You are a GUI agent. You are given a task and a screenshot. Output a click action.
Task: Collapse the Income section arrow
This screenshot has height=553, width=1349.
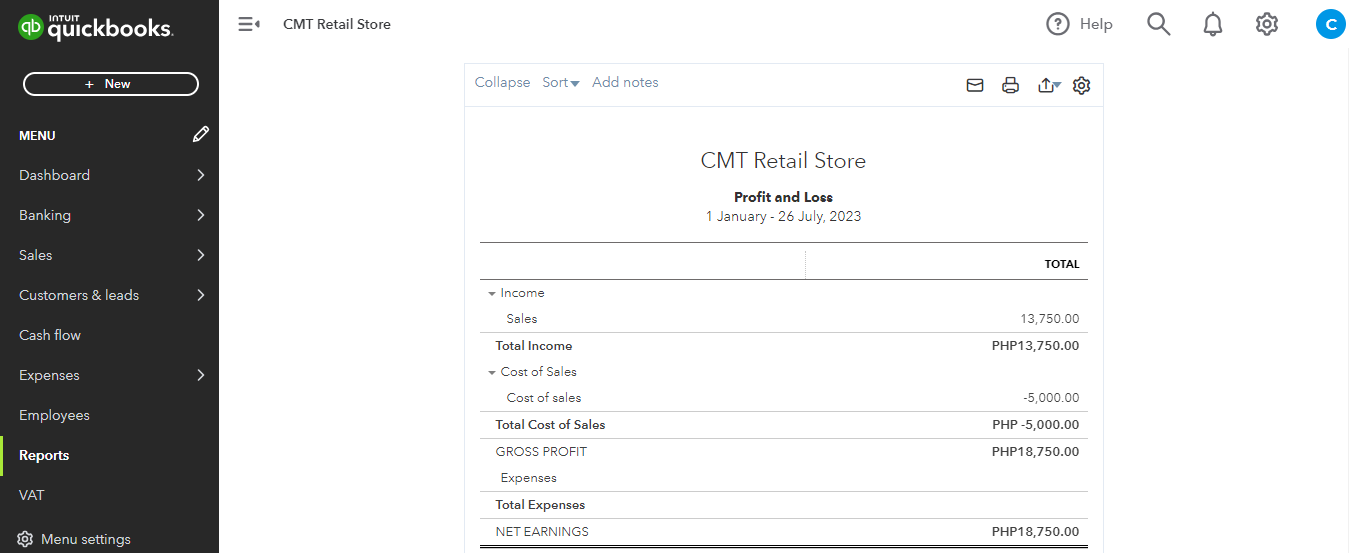[x=491, y=294]
